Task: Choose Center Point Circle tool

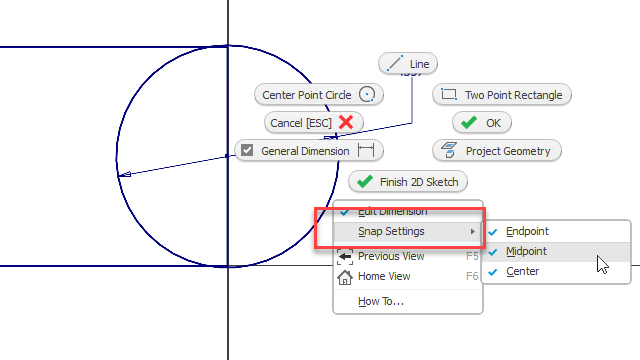Action: tap(318, 95)
